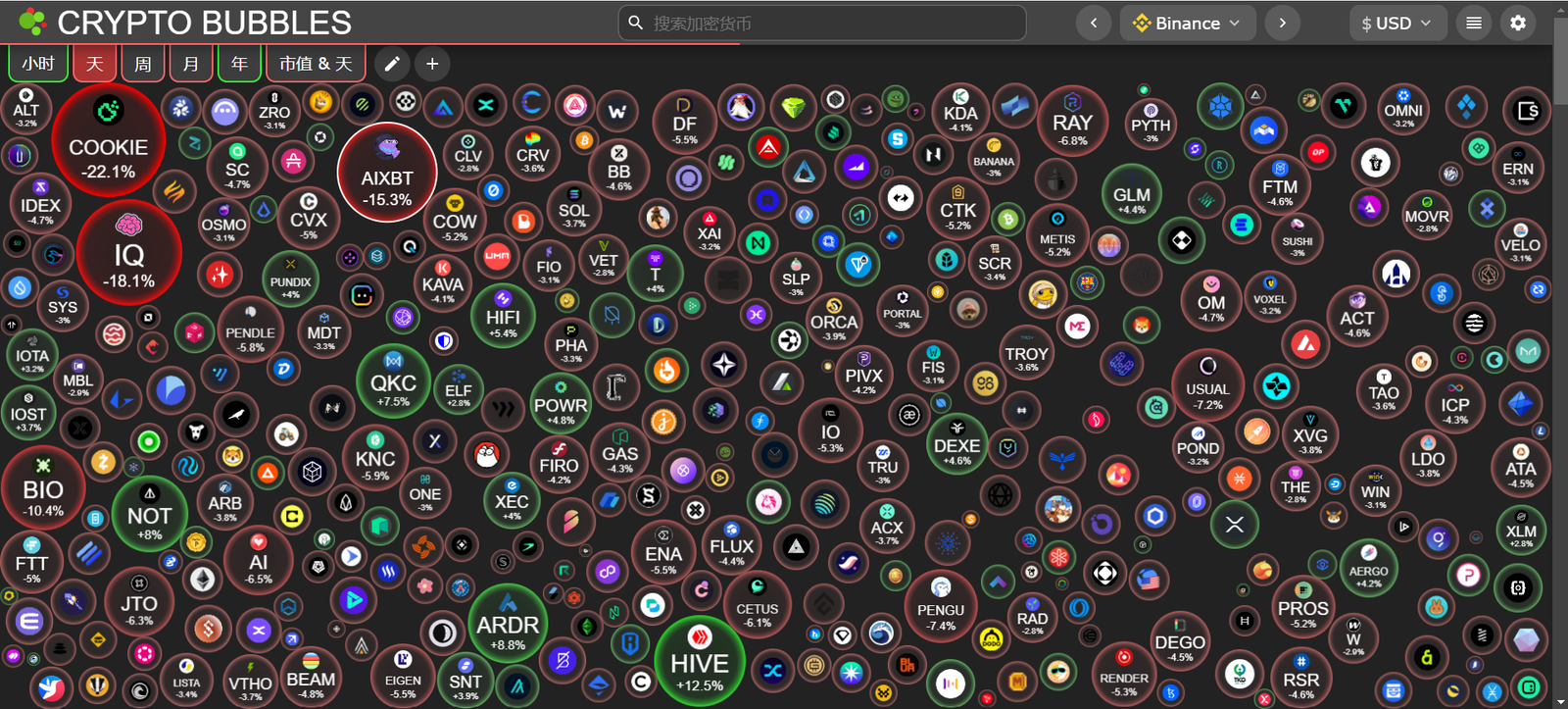The width and height of the screenshot is (1568, 709).
Task: Select the ICP bubble
Action: coord(1455,403)
